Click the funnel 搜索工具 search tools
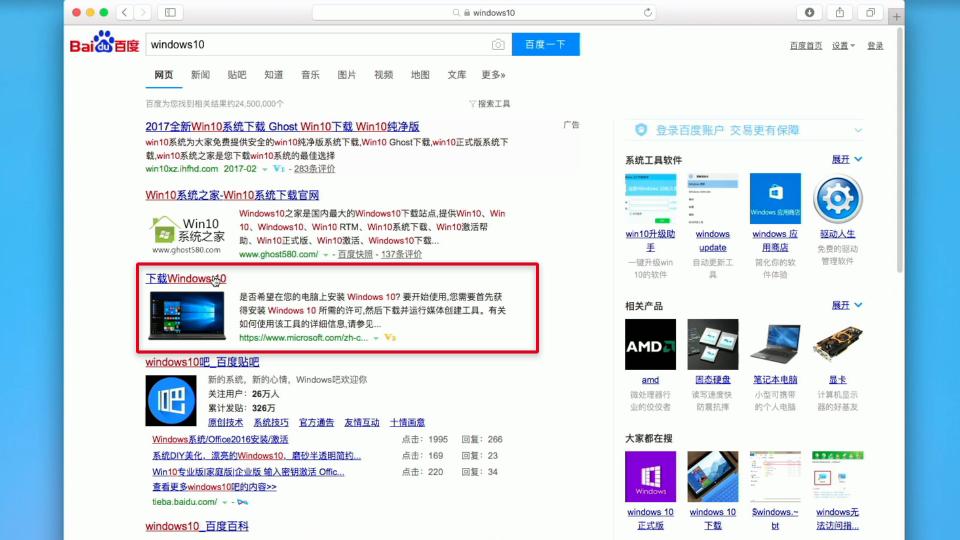 [489, 103]
